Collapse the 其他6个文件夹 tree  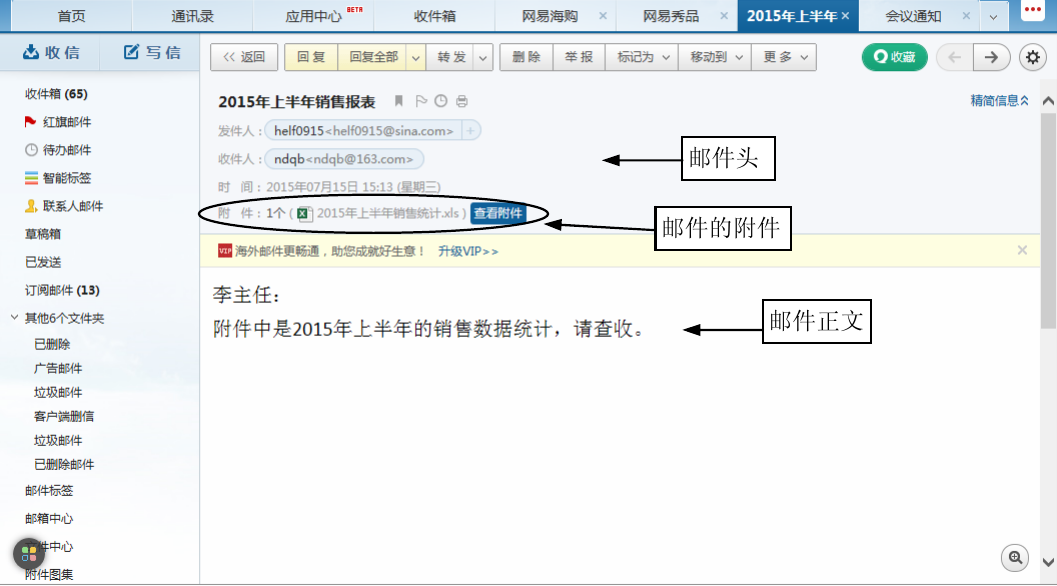[14, 317]
